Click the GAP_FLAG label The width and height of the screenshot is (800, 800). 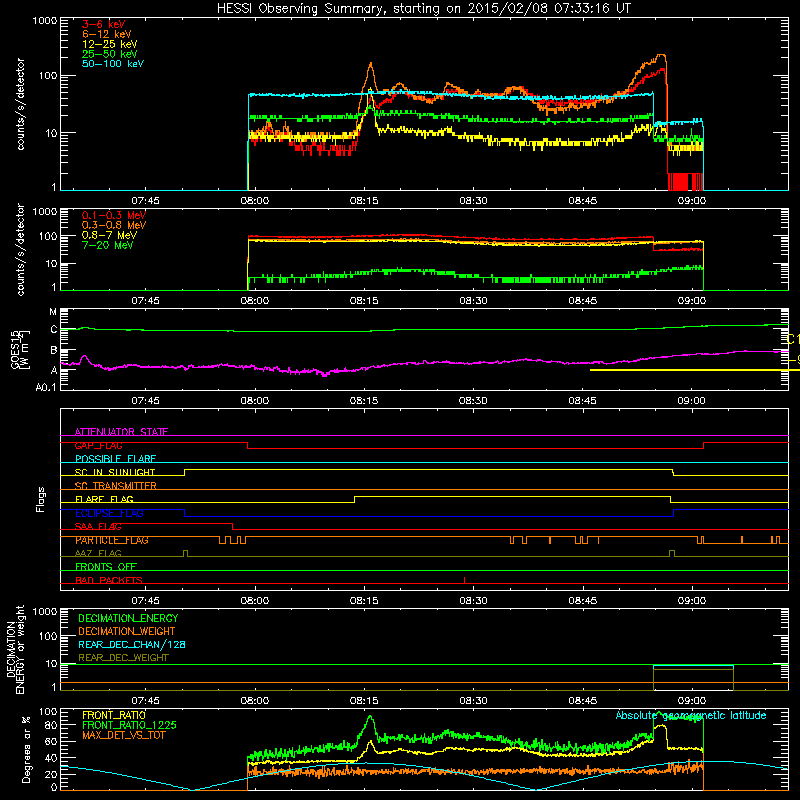click(98, 445)
